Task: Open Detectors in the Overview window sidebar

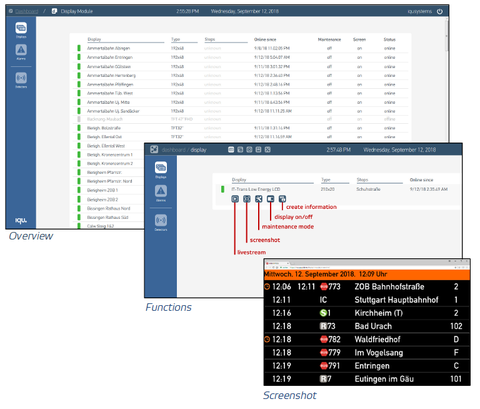Action: click(x=21, y=80)
